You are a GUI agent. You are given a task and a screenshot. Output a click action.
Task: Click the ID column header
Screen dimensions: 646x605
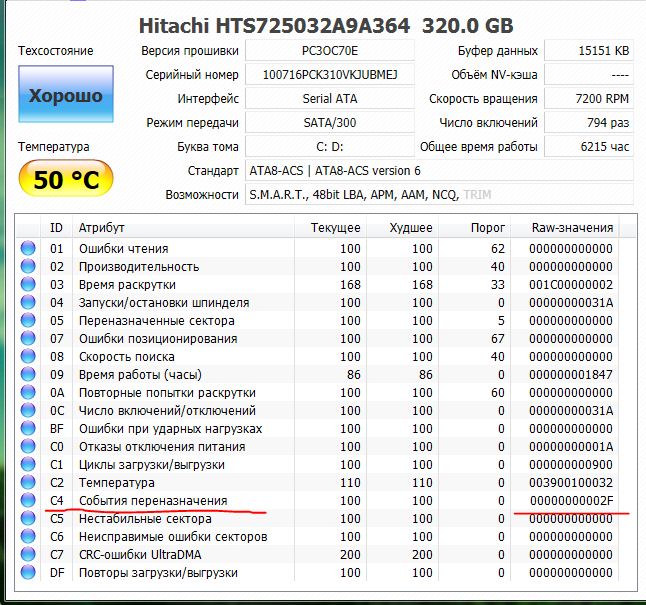coord(56,227)
